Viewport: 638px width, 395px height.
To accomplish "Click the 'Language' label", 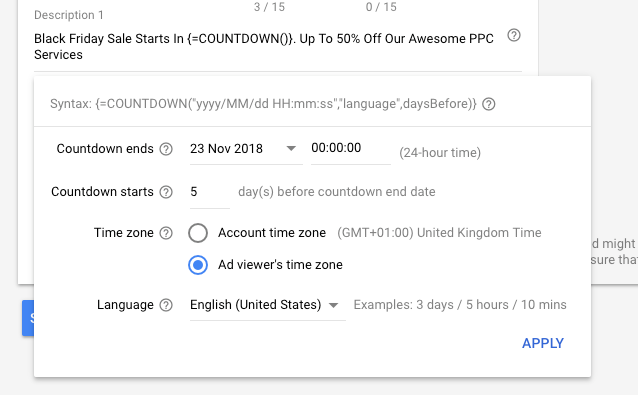I will (x=125, y=305).
